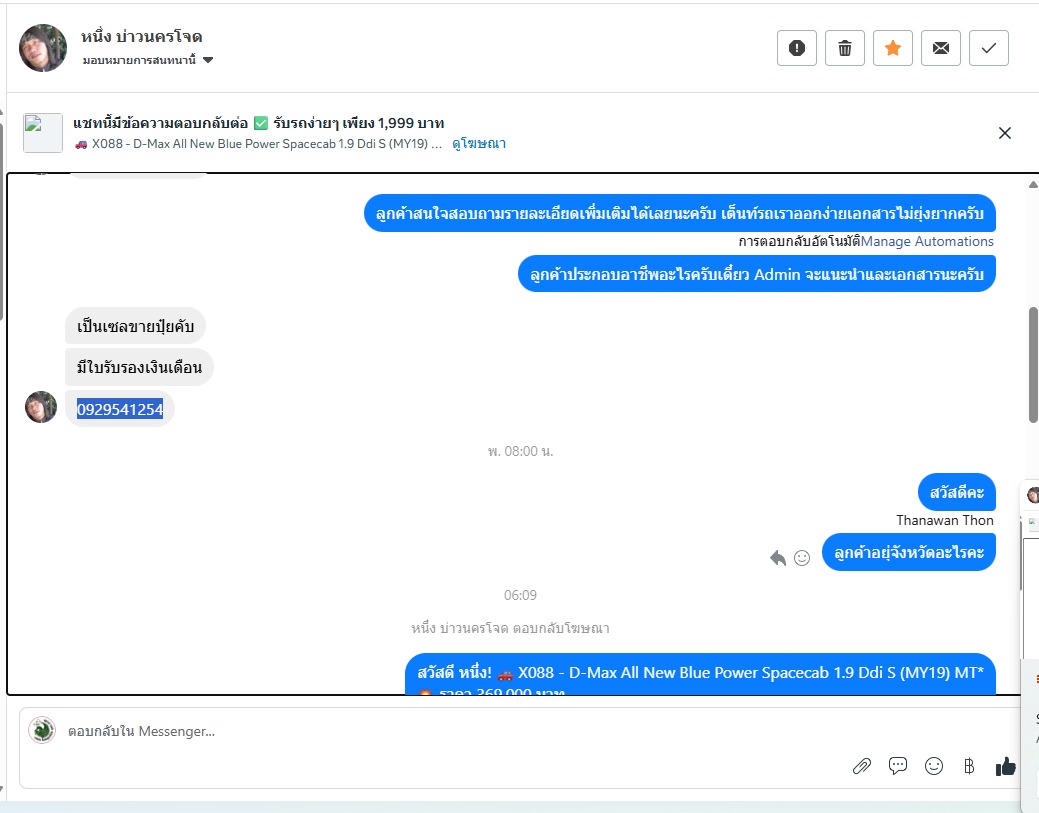Open customer profile picture in header
This screenshot has width=1039, height=813.
[x=43, y=48]
